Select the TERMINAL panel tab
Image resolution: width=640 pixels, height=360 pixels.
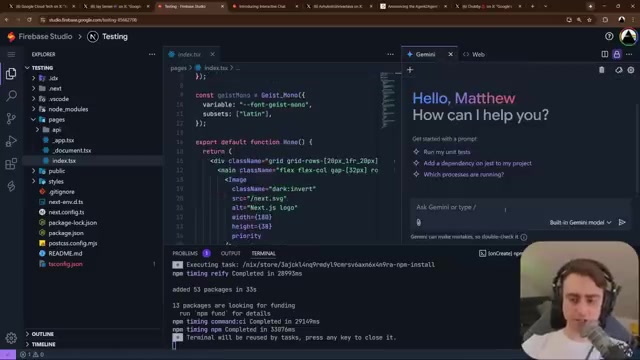coord(263,253)
